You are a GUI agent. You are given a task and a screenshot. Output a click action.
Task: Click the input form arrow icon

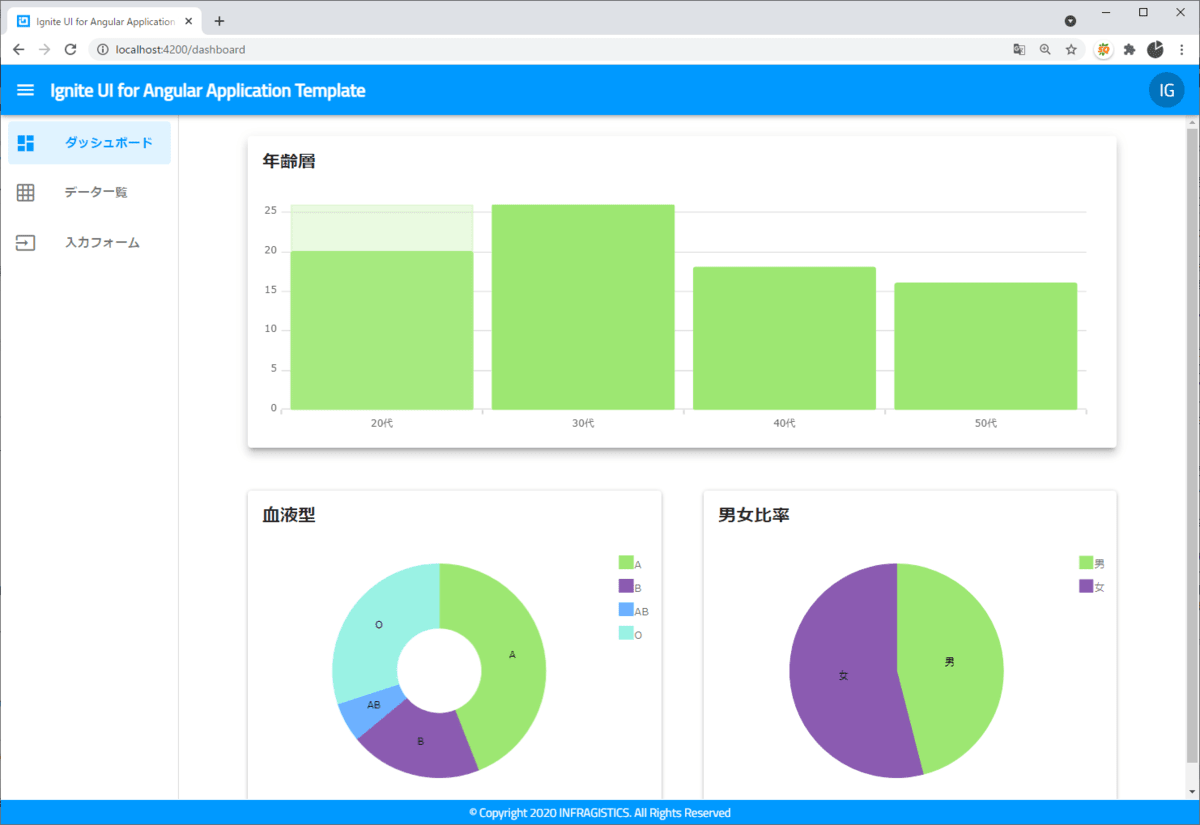(26, 242)
